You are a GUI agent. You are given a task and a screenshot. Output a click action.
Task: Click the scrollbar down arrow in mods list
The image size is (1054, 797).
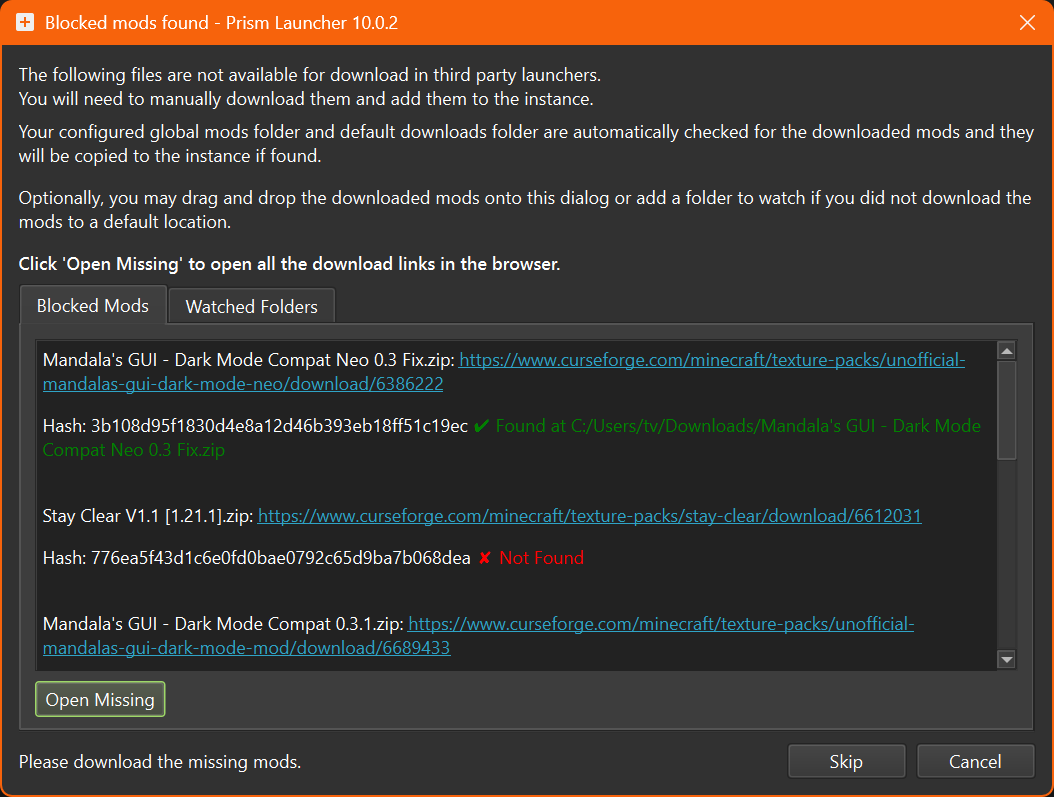click(x=1006, y=659)
